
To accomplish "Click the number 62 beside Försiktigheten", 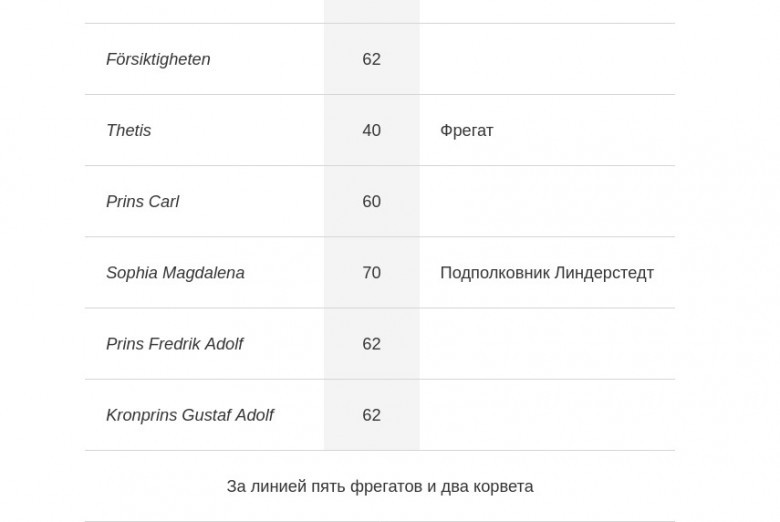I will pos(372,59).
